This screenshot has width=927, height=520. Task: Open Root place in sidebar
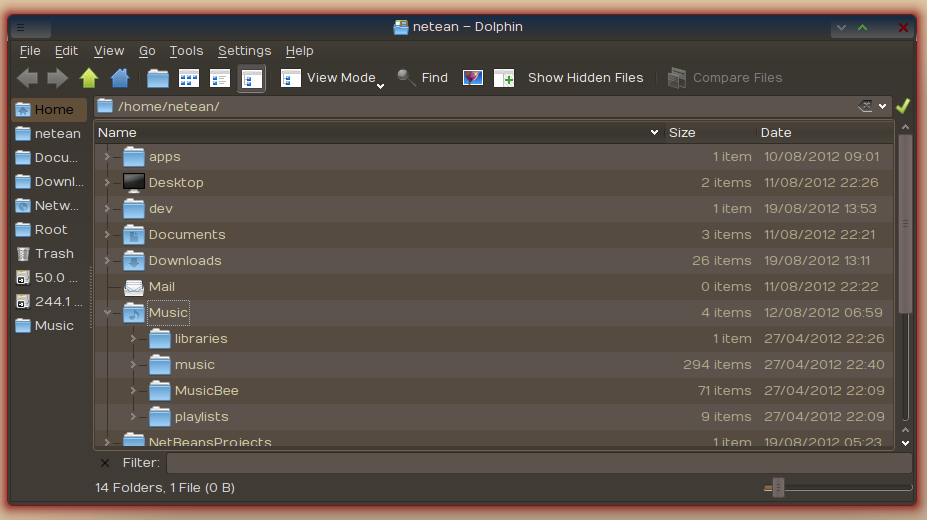pos(49,229)
